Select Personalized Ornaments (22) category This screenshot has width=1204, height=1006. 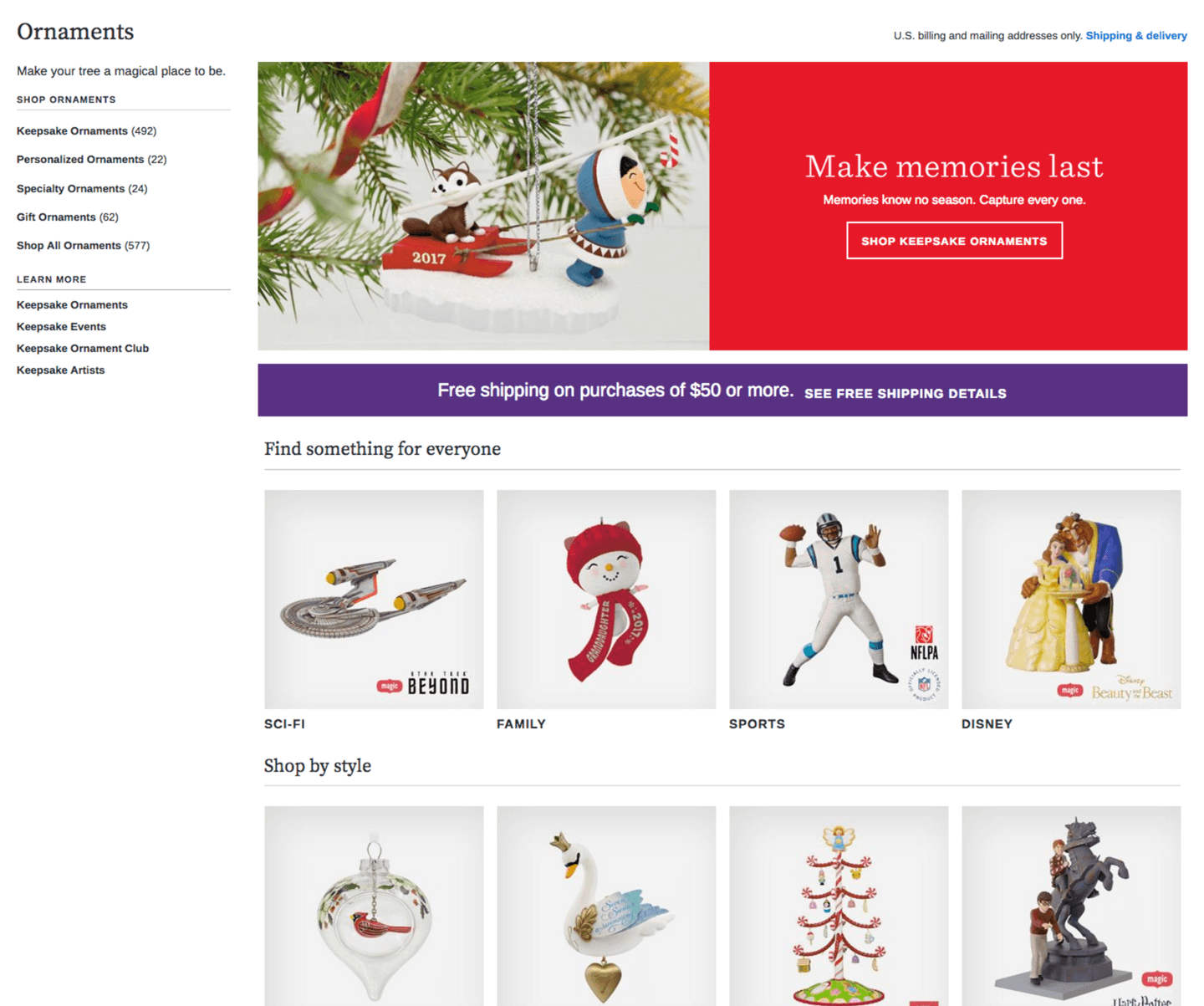coord(91,159)
